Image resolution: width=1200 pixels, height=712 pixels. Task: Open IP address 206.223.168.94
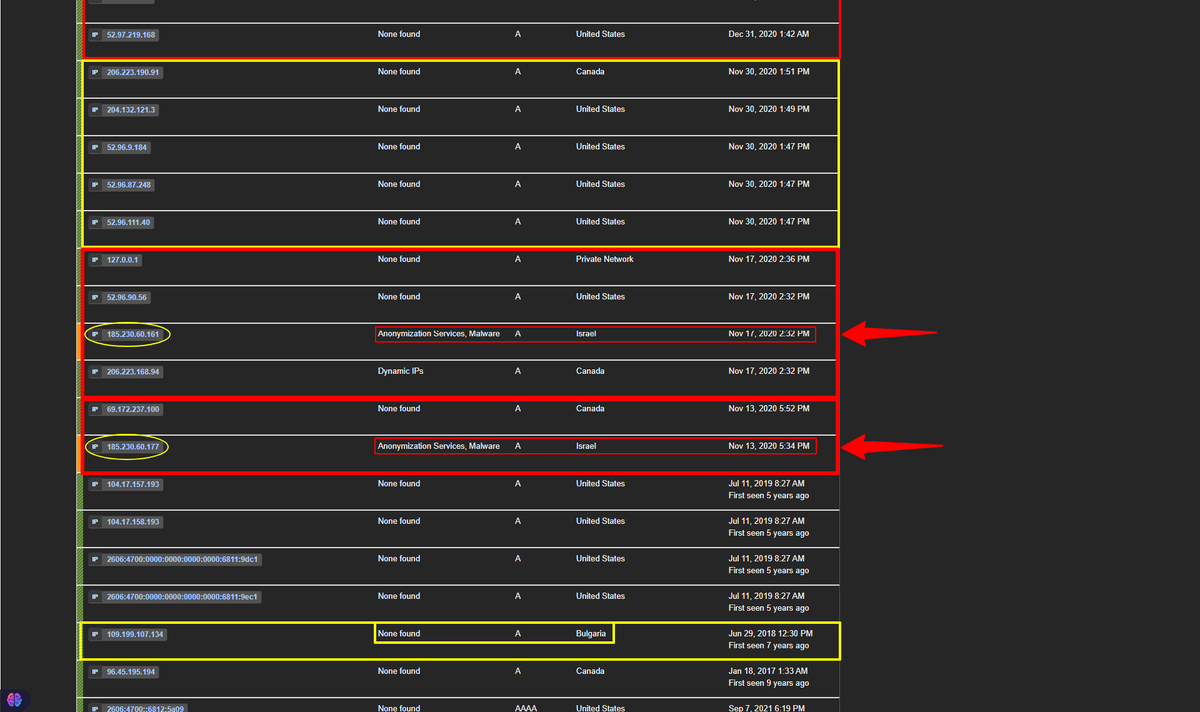(132, 372)
